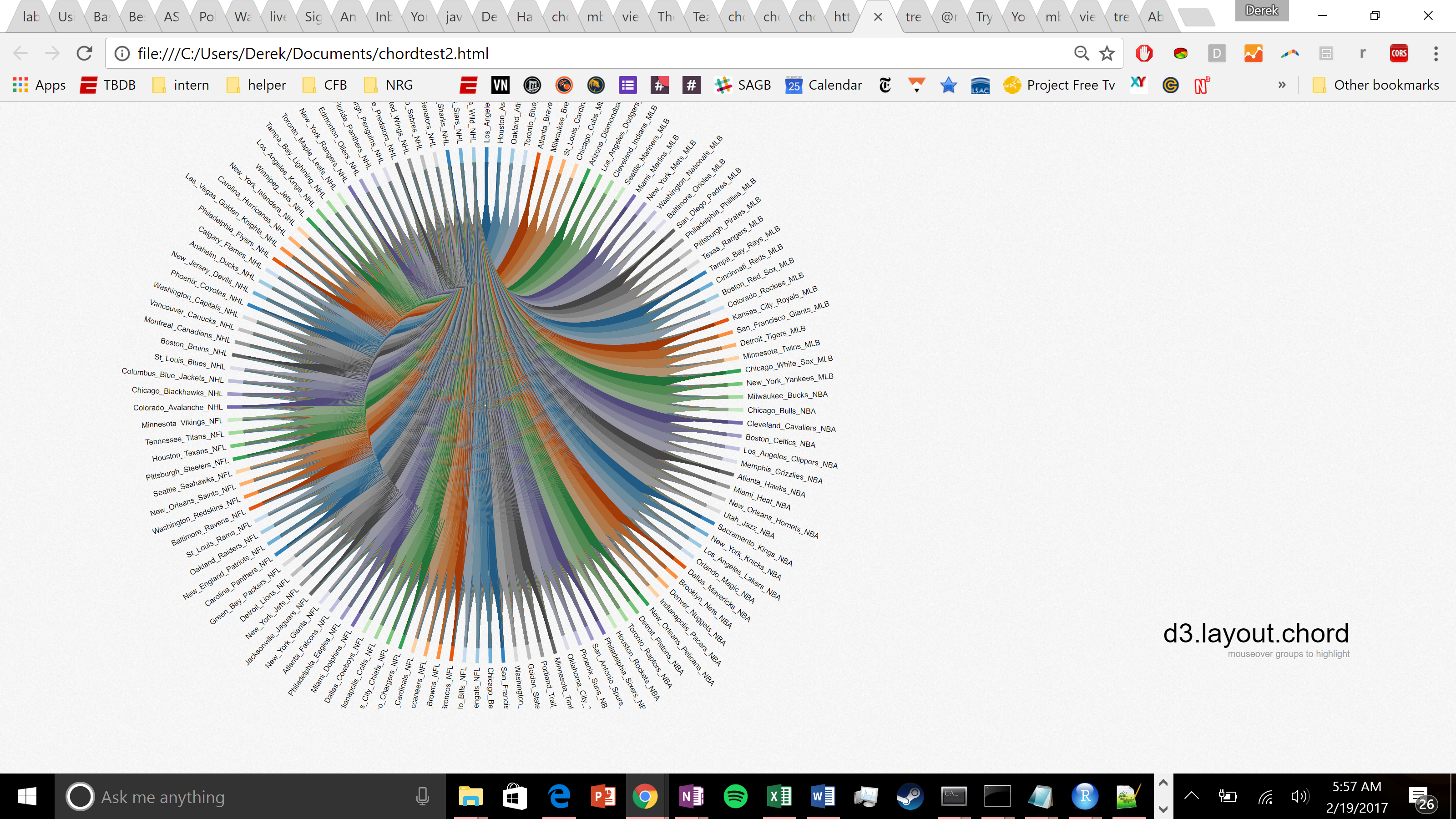Open the CFB bookmarks folder

(325, 86)
